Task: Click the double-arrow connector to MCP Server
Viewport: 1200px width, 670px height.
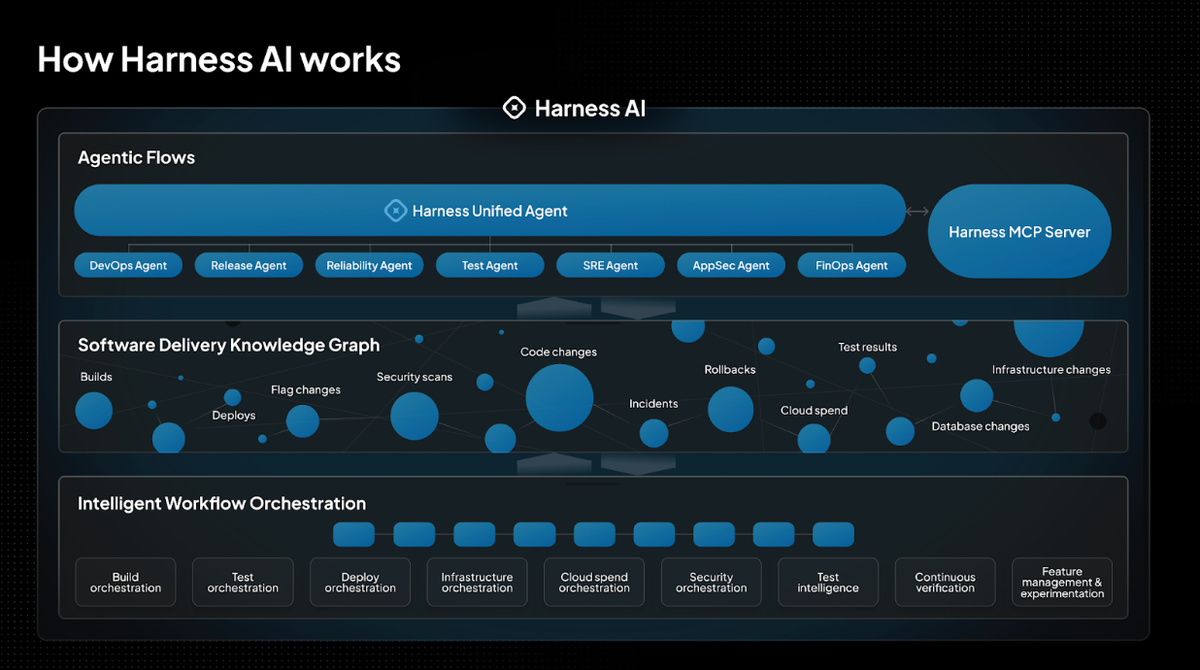Action: 917,211
